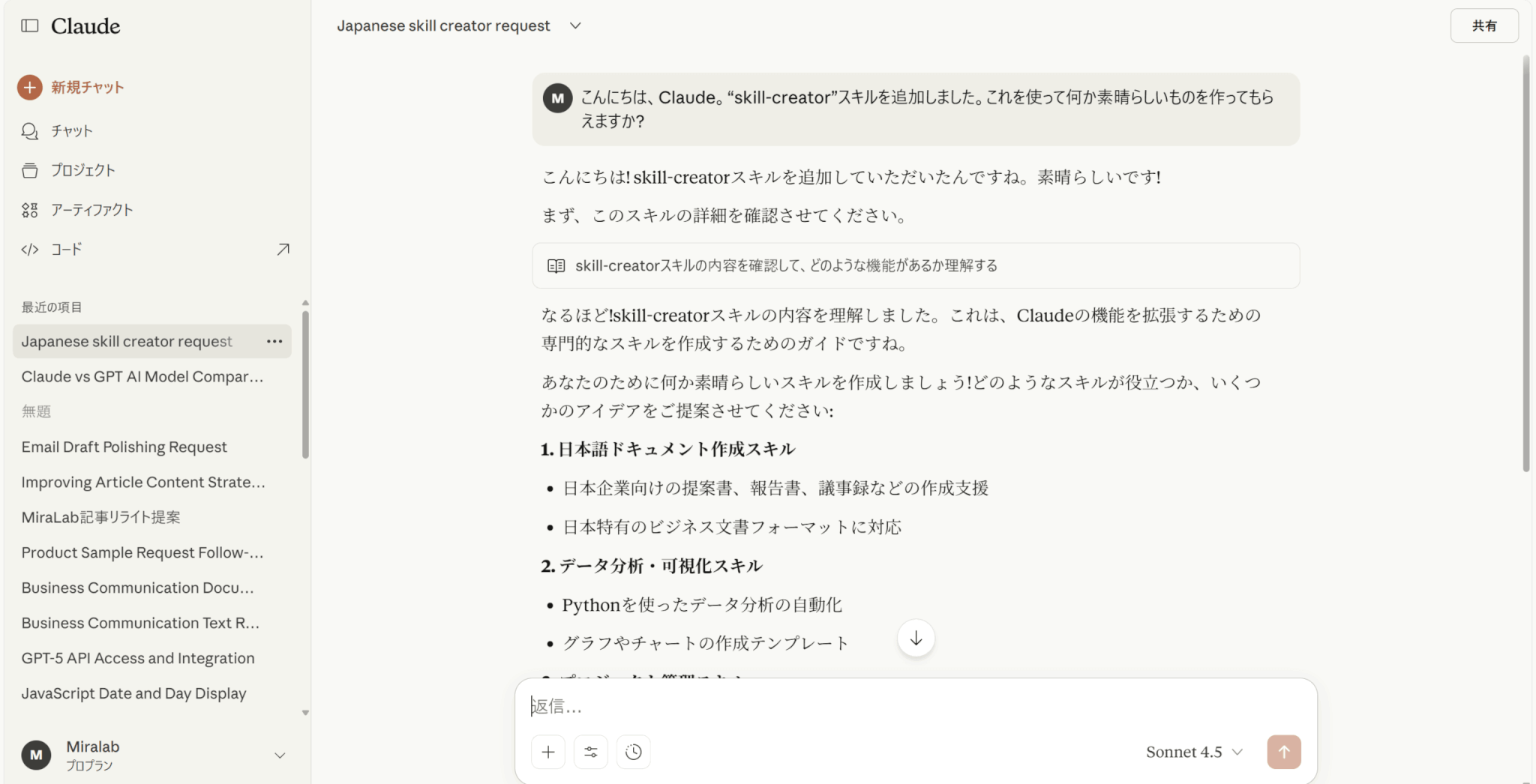The width and height of the screenshot is (1536, 784).
Task: Open the アーティファクト section
Action: 91,211
